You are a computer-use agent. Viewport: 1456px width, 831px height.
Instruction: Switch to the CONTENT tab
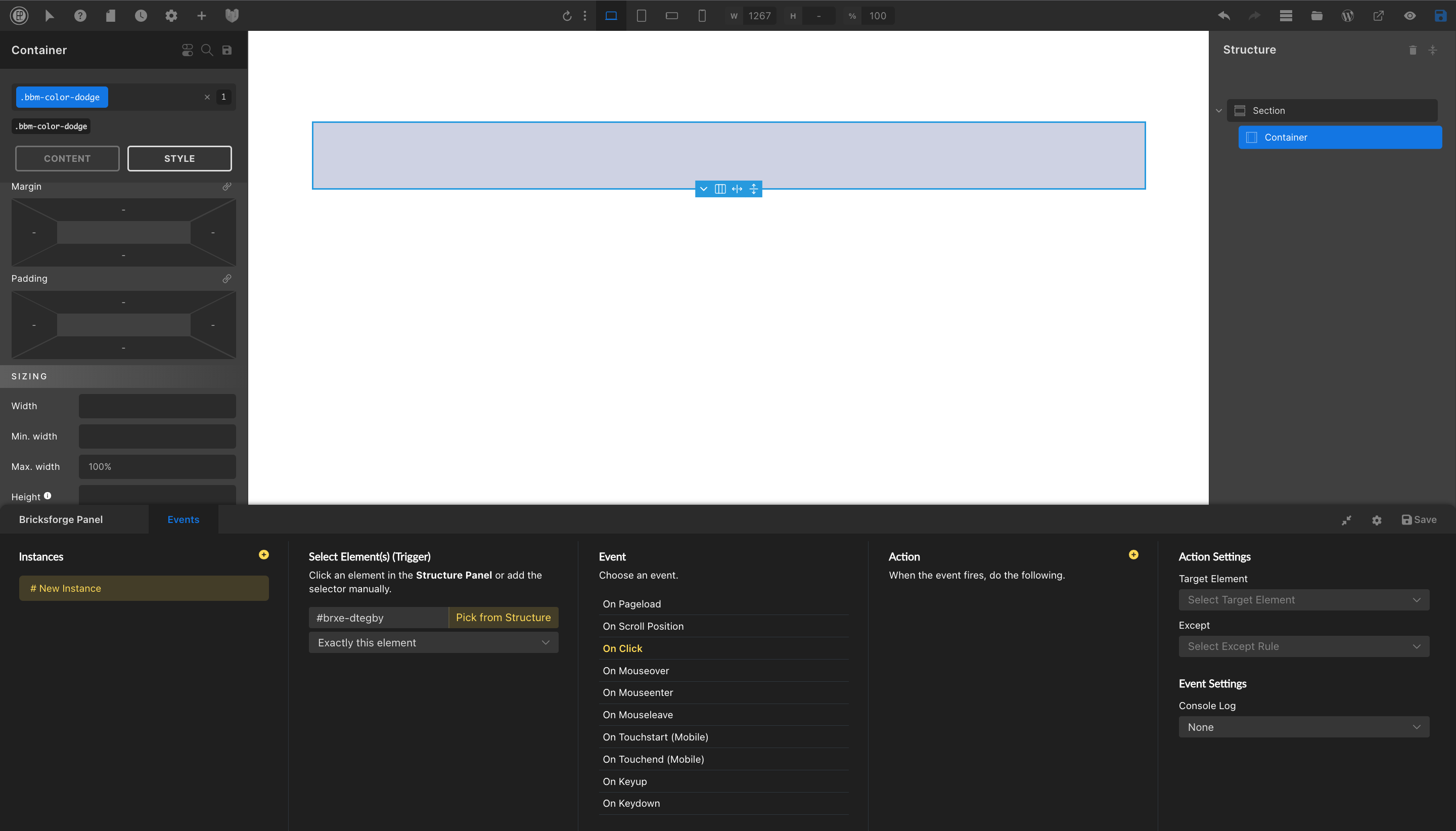point(67,158)
